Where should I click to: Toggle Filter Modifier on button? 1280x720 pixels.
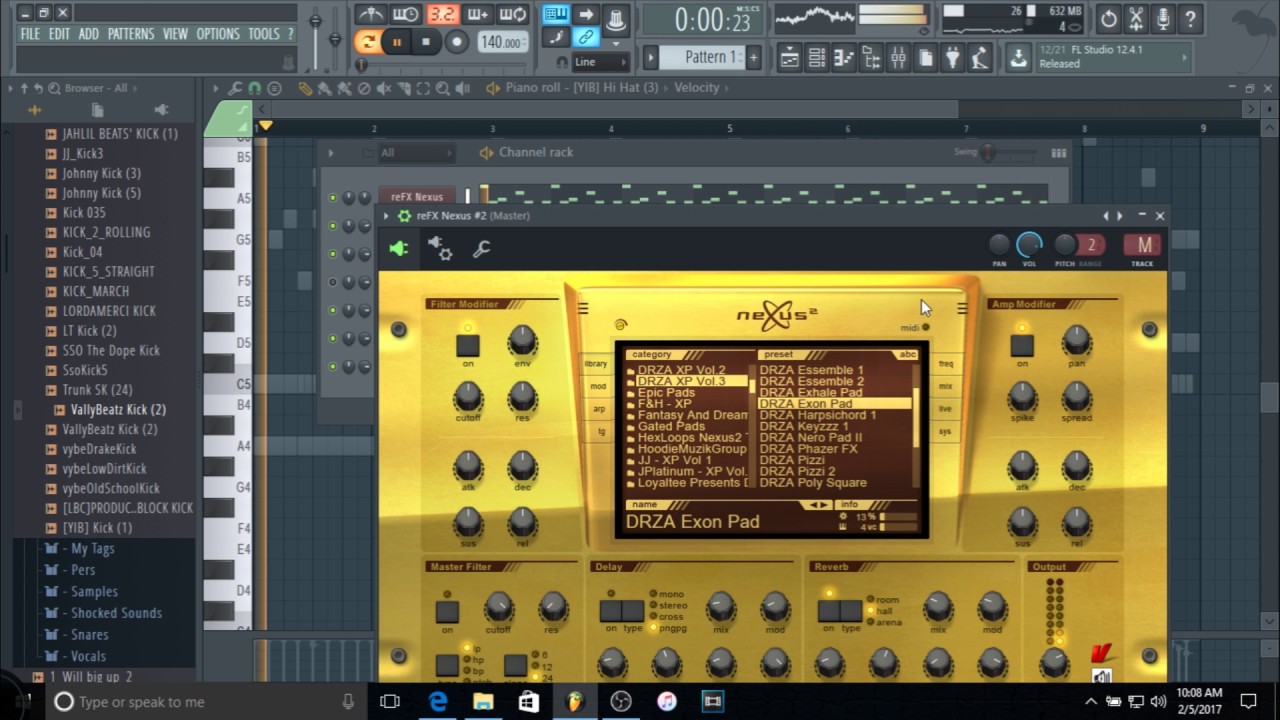pos(467,345)
